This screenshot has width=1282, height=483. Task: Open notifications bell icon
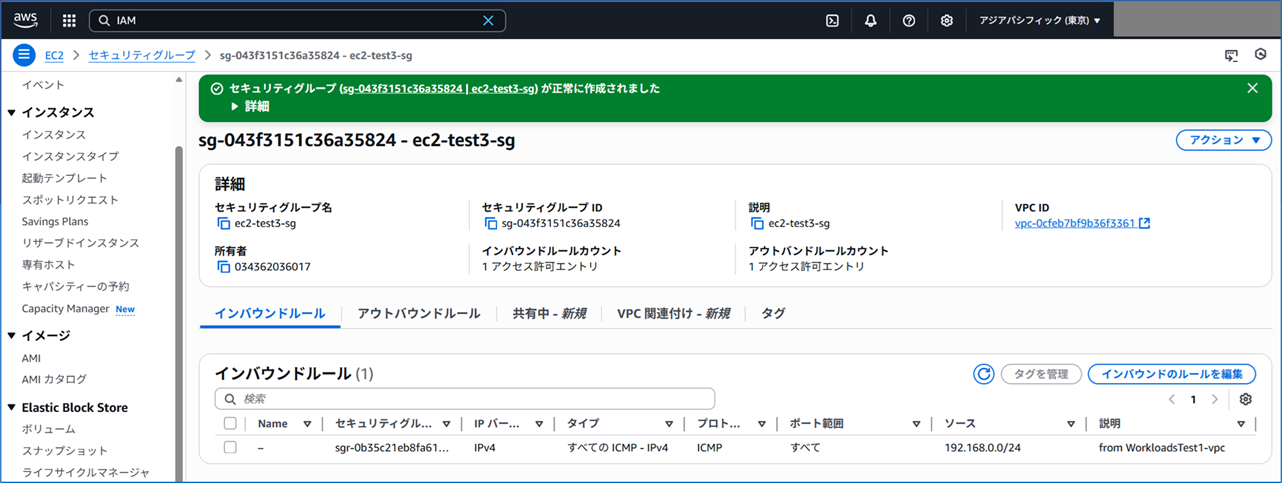pyautogui.click(x=870, y=20)
